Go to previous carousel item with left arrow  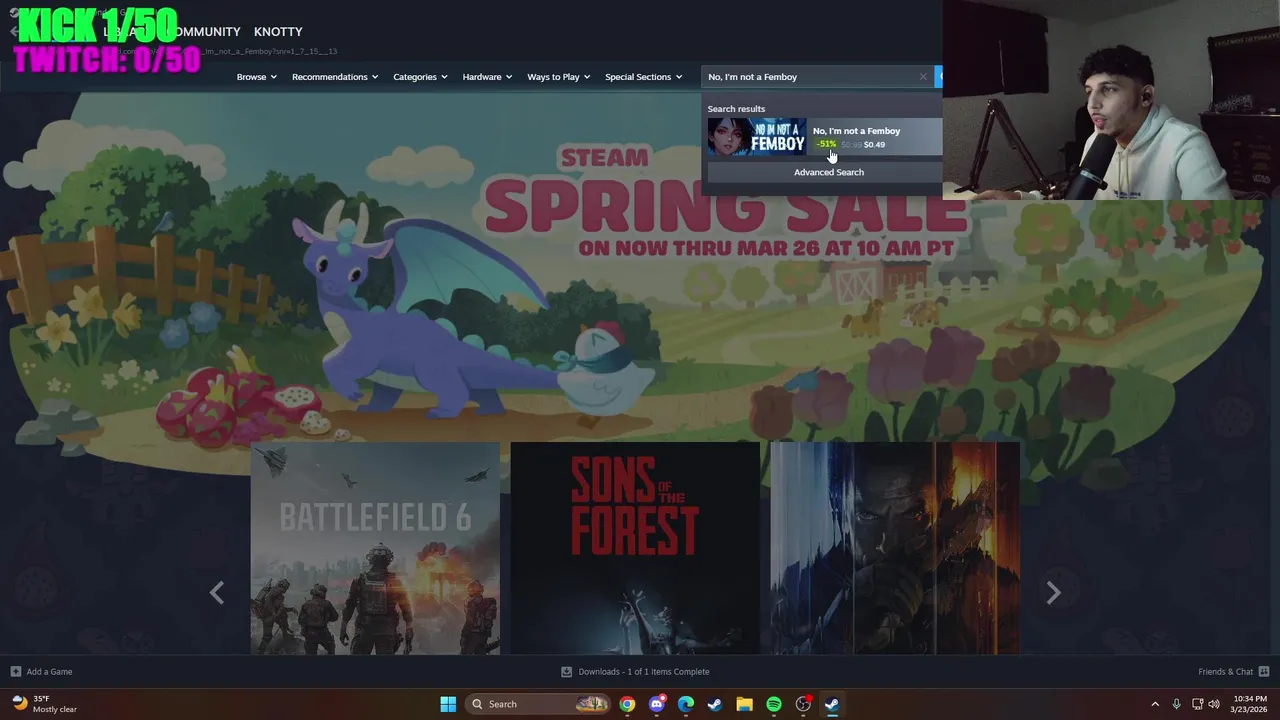pos(217,593)
